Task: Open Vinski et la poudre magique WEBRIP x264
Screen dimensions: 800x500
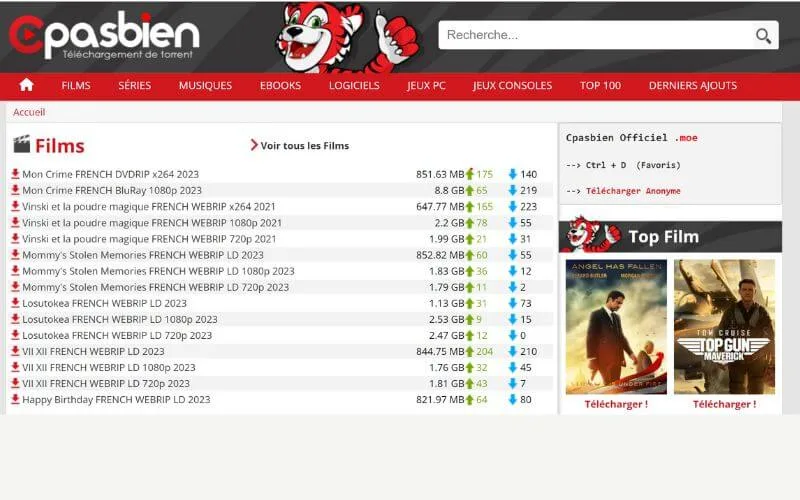Action: [x=148, y=207]
